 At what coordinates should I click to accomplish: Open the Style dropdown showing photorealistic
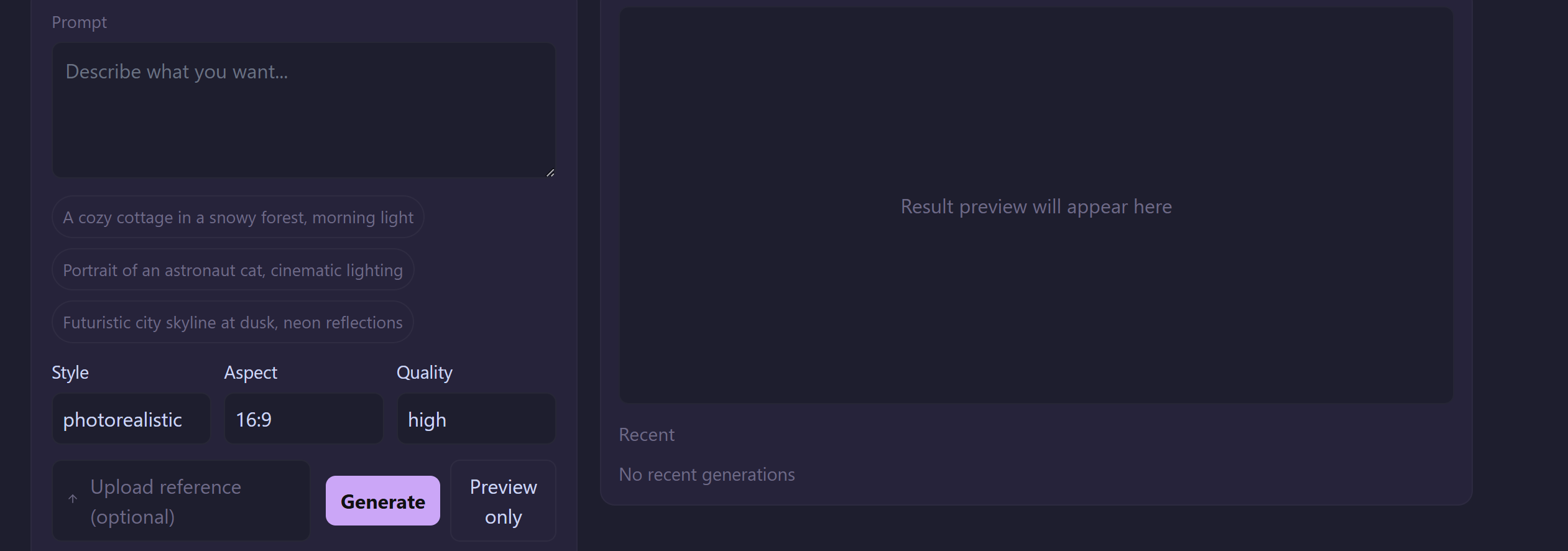[x=131, y=419]
